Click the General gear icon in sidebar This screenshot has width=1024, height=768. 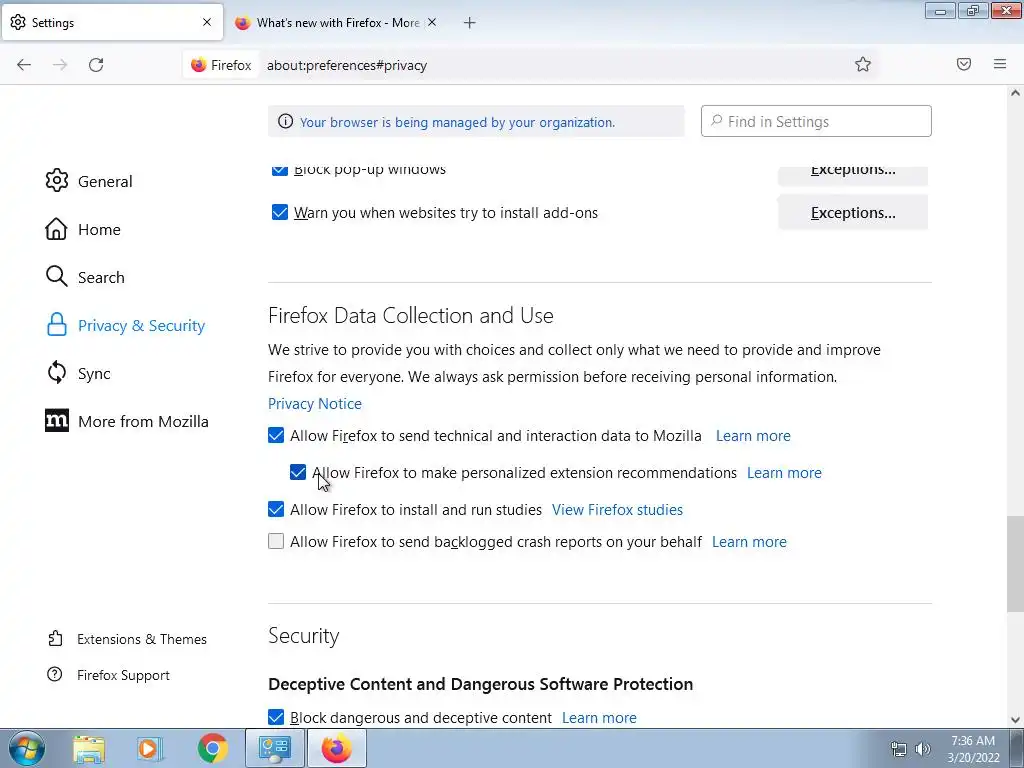point(57,181)
